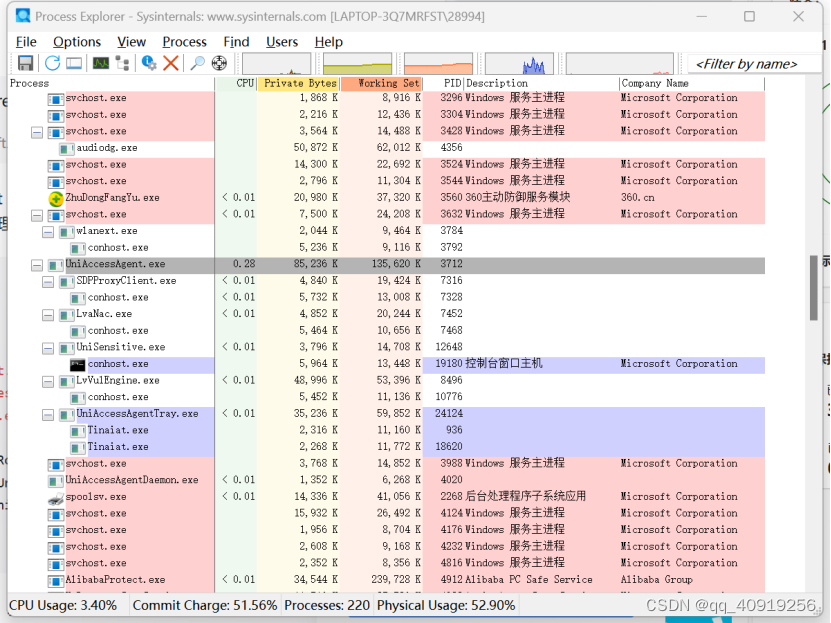Click the Processes: 220 status text
Image resolution: width=831 pixels, height=623 pixels.
tap(327, 606)
